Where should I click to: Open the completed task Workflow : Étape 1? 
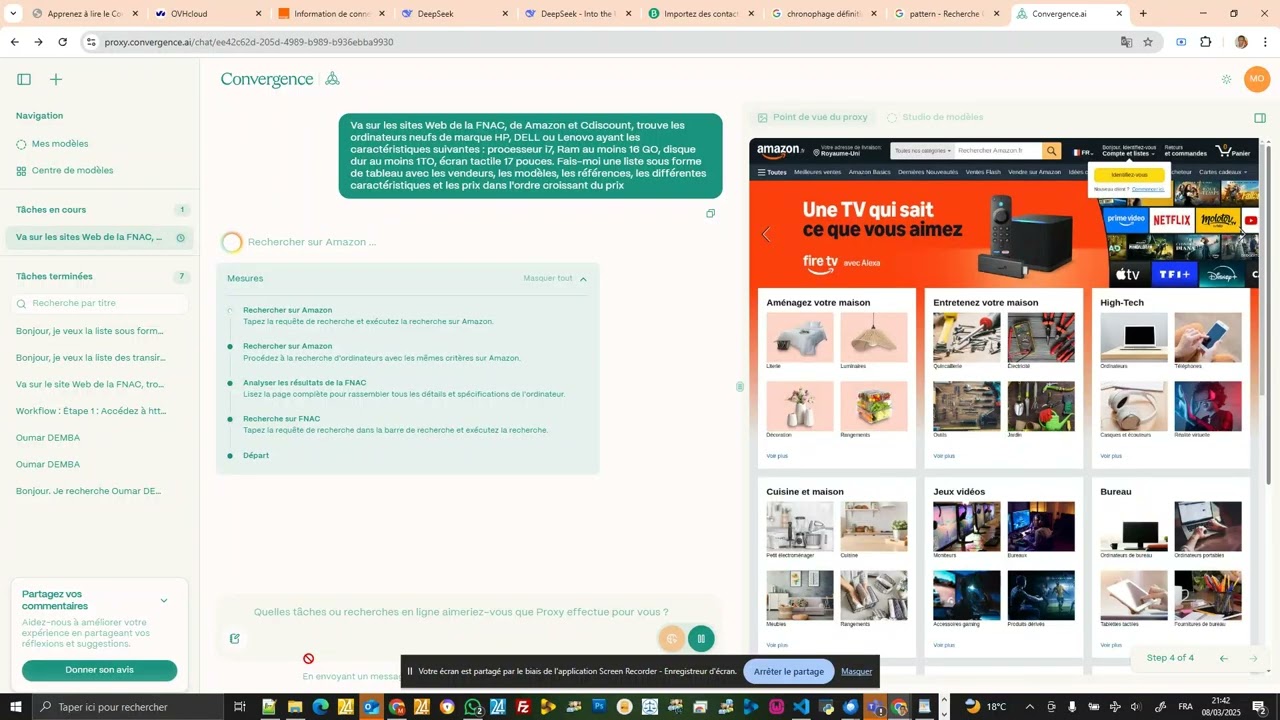[92, 411]
